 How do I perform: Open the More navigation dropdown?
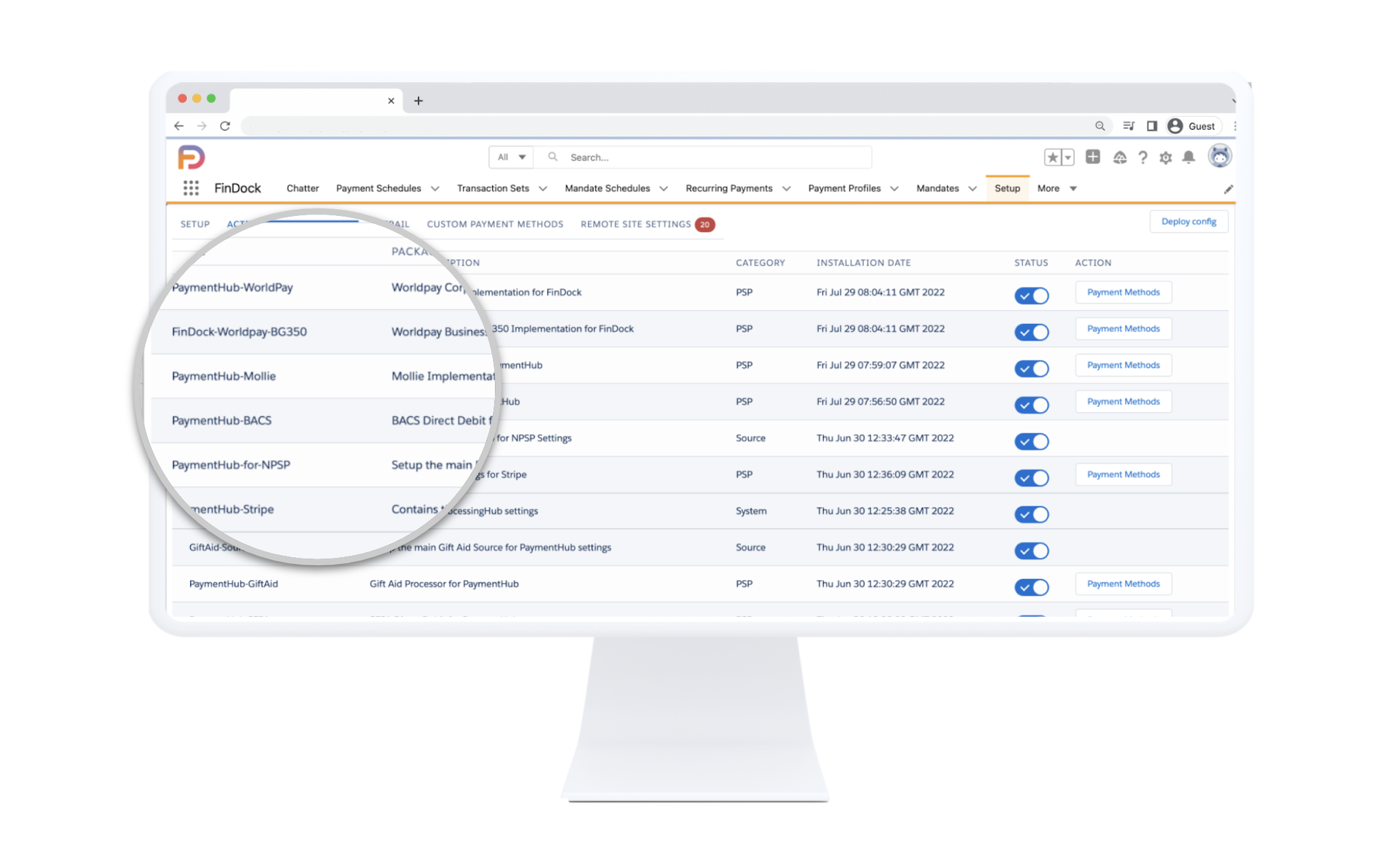pos(1057,189)
